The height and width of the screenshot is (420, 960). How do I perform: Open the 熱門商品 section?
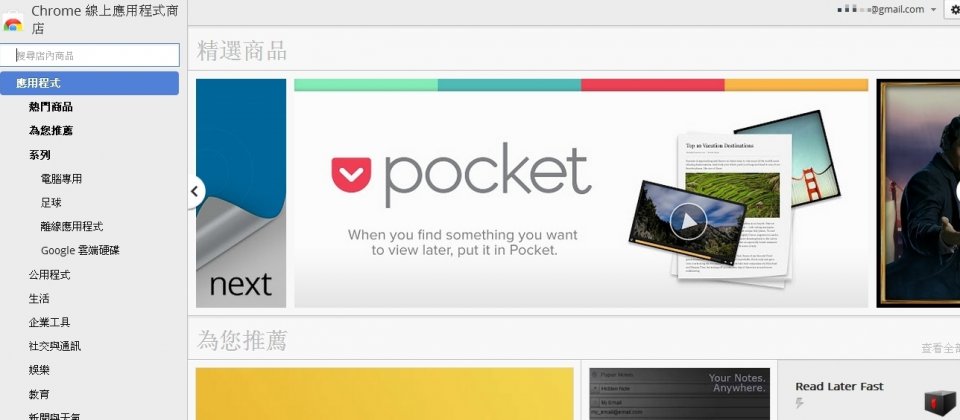(51, 107)
